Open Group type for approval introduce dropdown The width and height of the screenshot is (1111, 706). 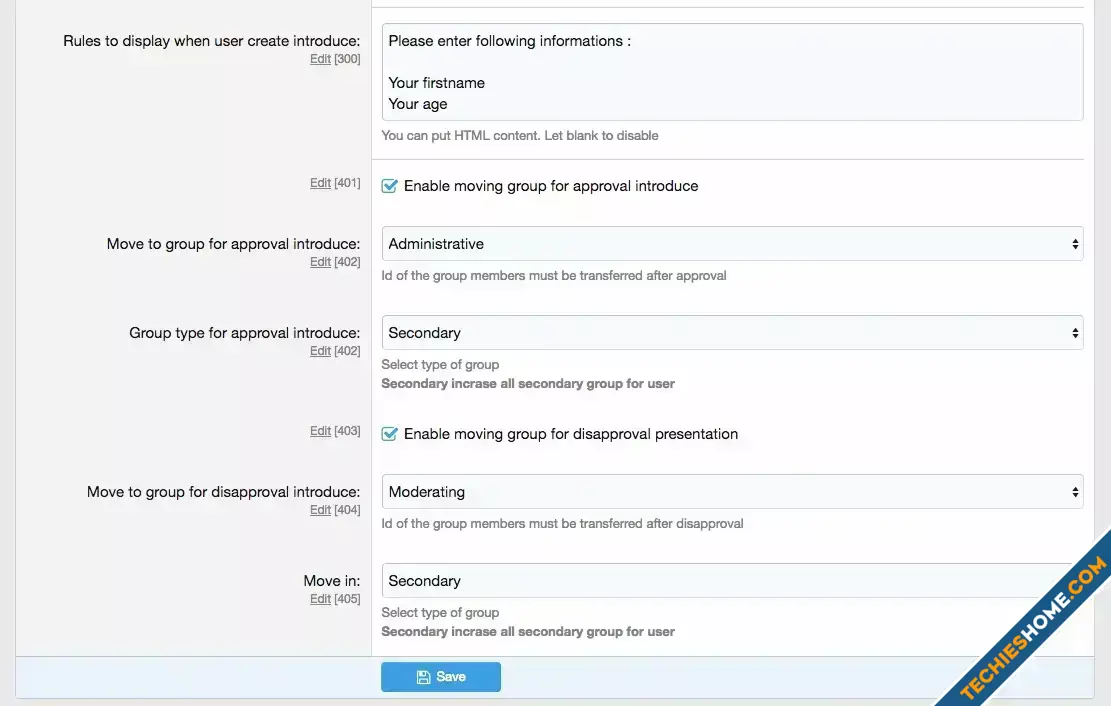(732, 332)
